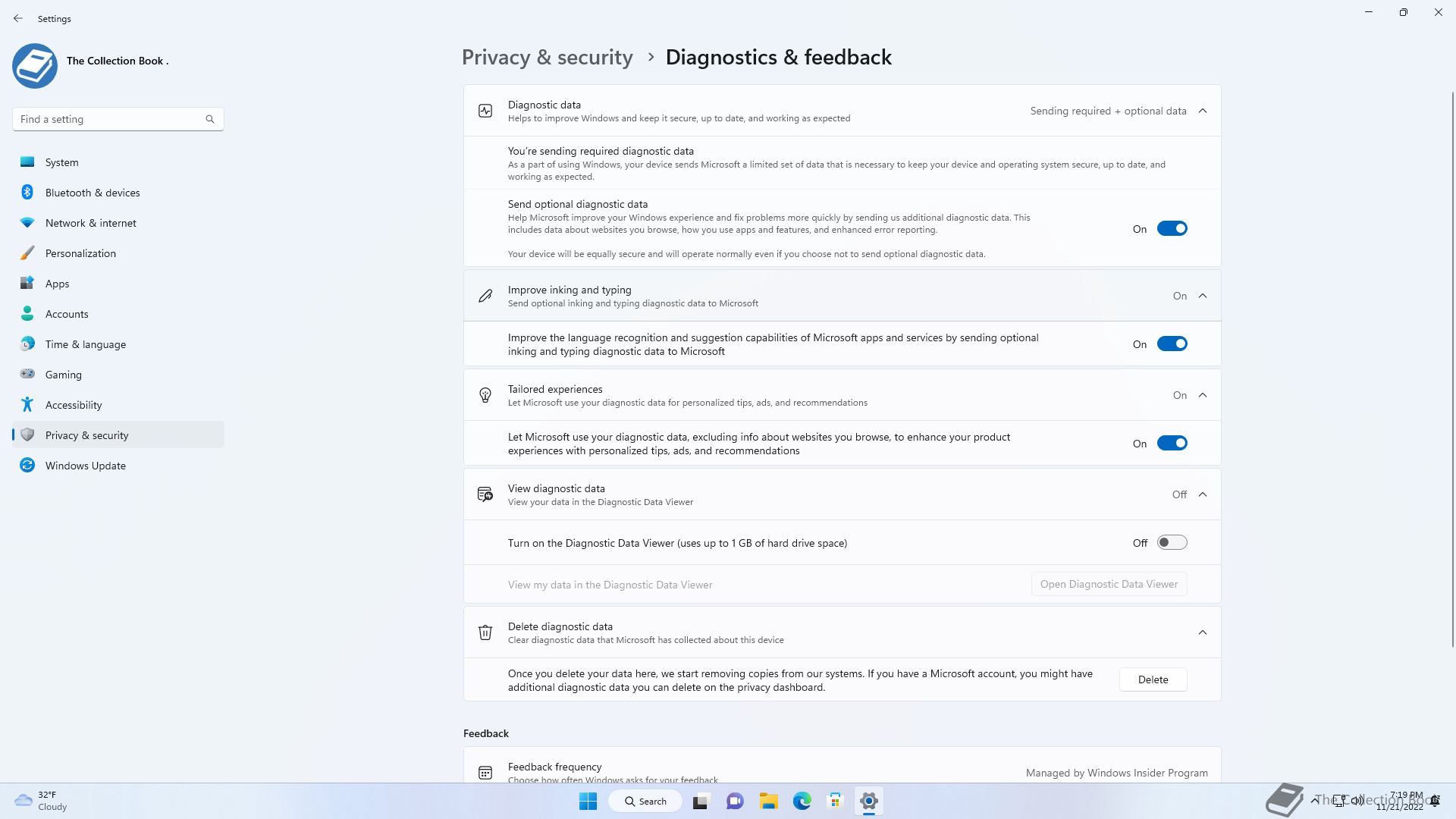Image resolution: width=1456 pixels, height=819 pixels.
Task: Click Open Diagnostic Data Viewer button
Action: coord(1109,584)
